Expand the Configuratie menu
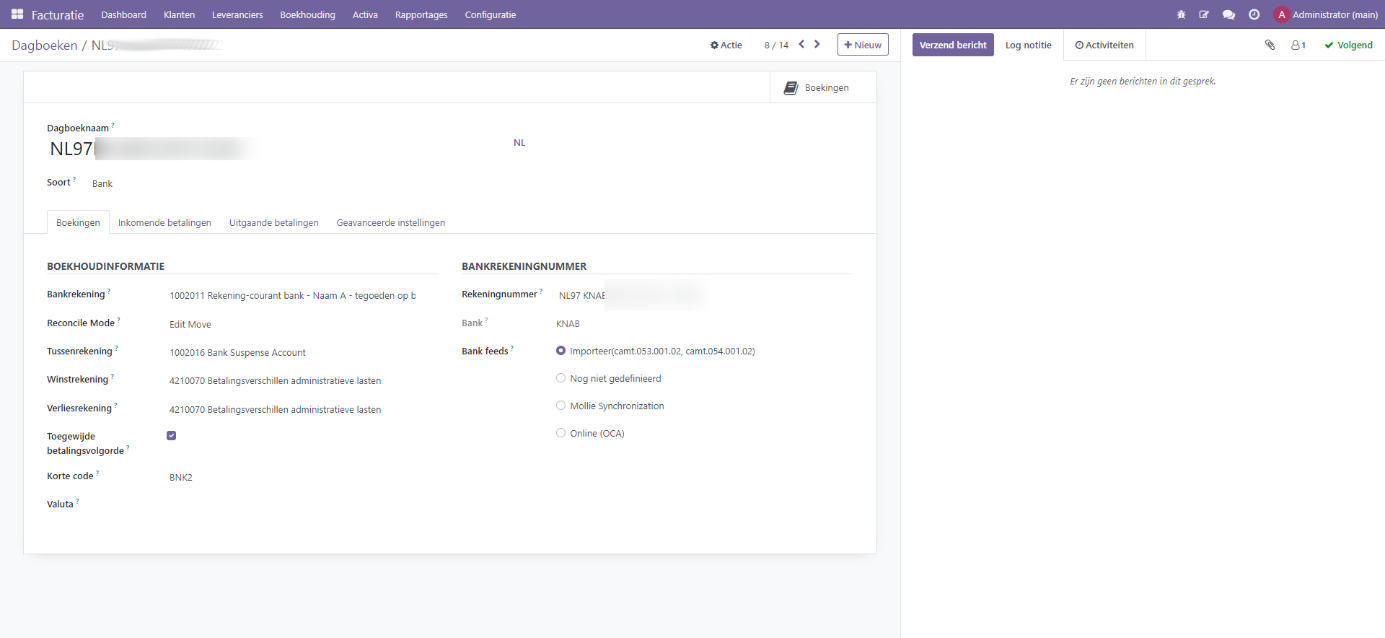Screen dimensions: 1385x638 point(490,15)
